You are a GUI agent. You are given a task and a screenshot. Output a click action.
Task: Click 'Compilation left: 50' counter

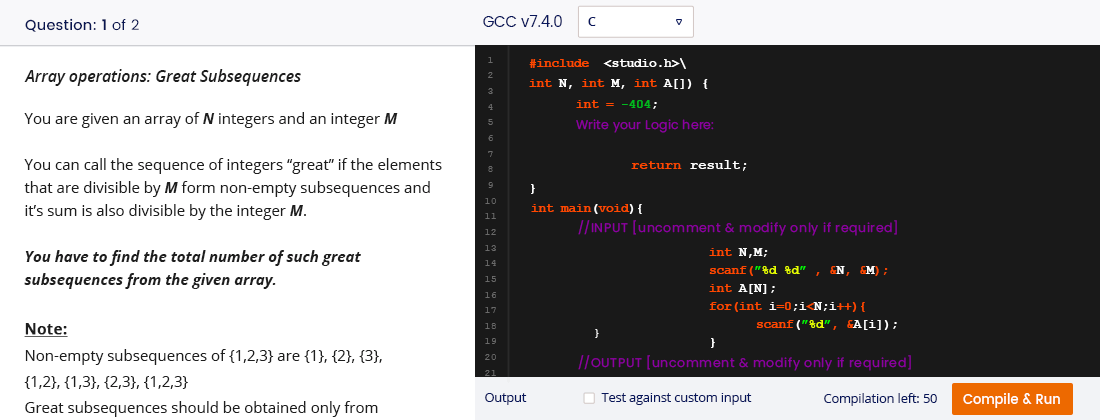point(880,398)
